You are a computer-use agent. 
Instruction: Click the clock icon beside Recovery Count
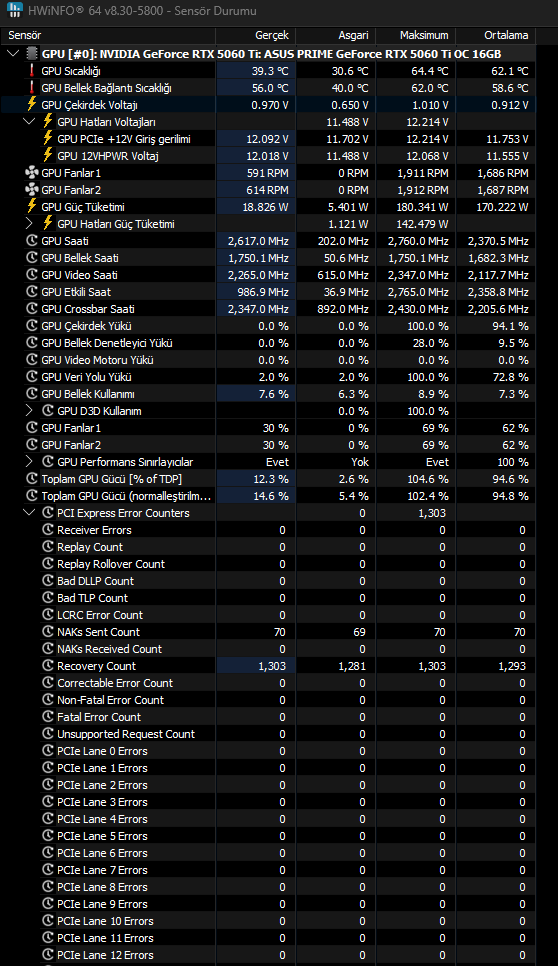pos(48,666)
